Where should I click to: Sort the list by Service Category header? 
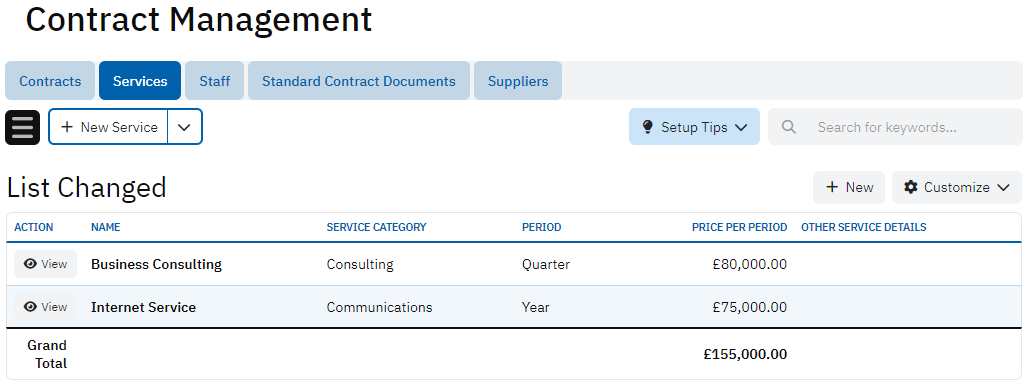click(x=376, y=227)
